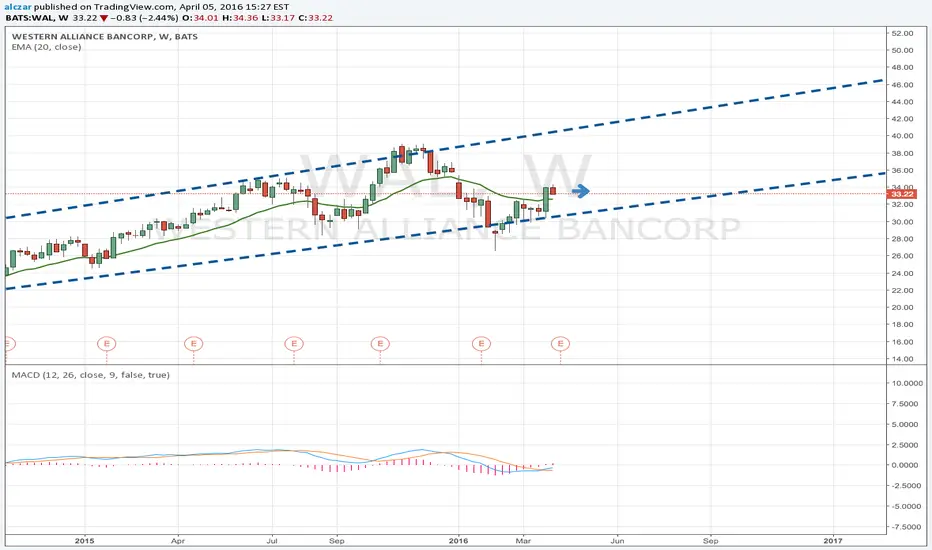Open the earnings marker just after 2016 start
The image size is (932, 550).
coord(481,343)
